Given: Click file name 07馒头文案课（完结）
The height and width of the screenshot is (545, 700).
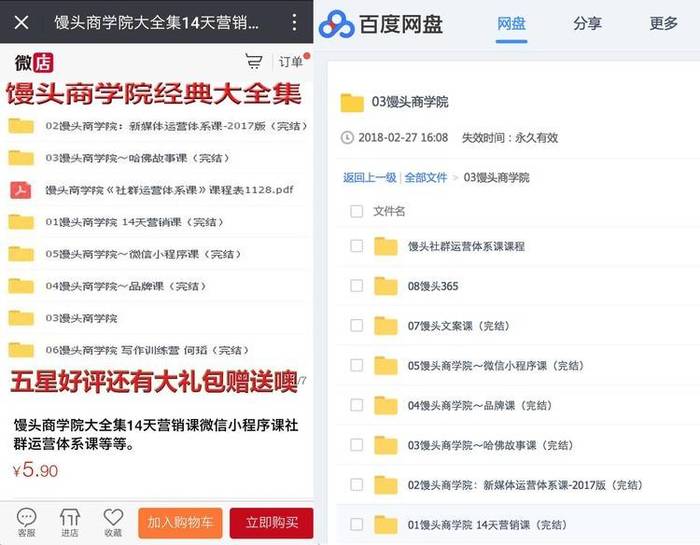Looking at the screenshot, I should click(x=459, y=326).
